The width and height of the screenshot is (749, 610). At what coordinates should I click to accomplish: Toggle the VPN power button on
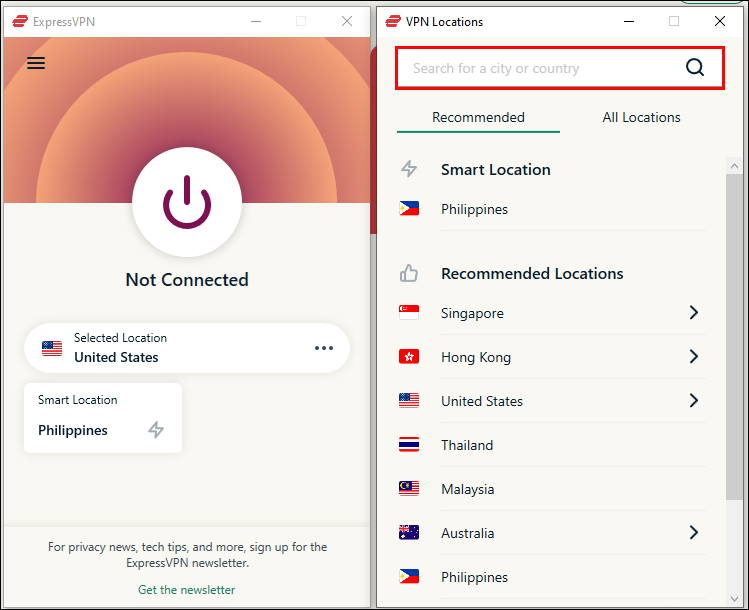tap(187, 202)
